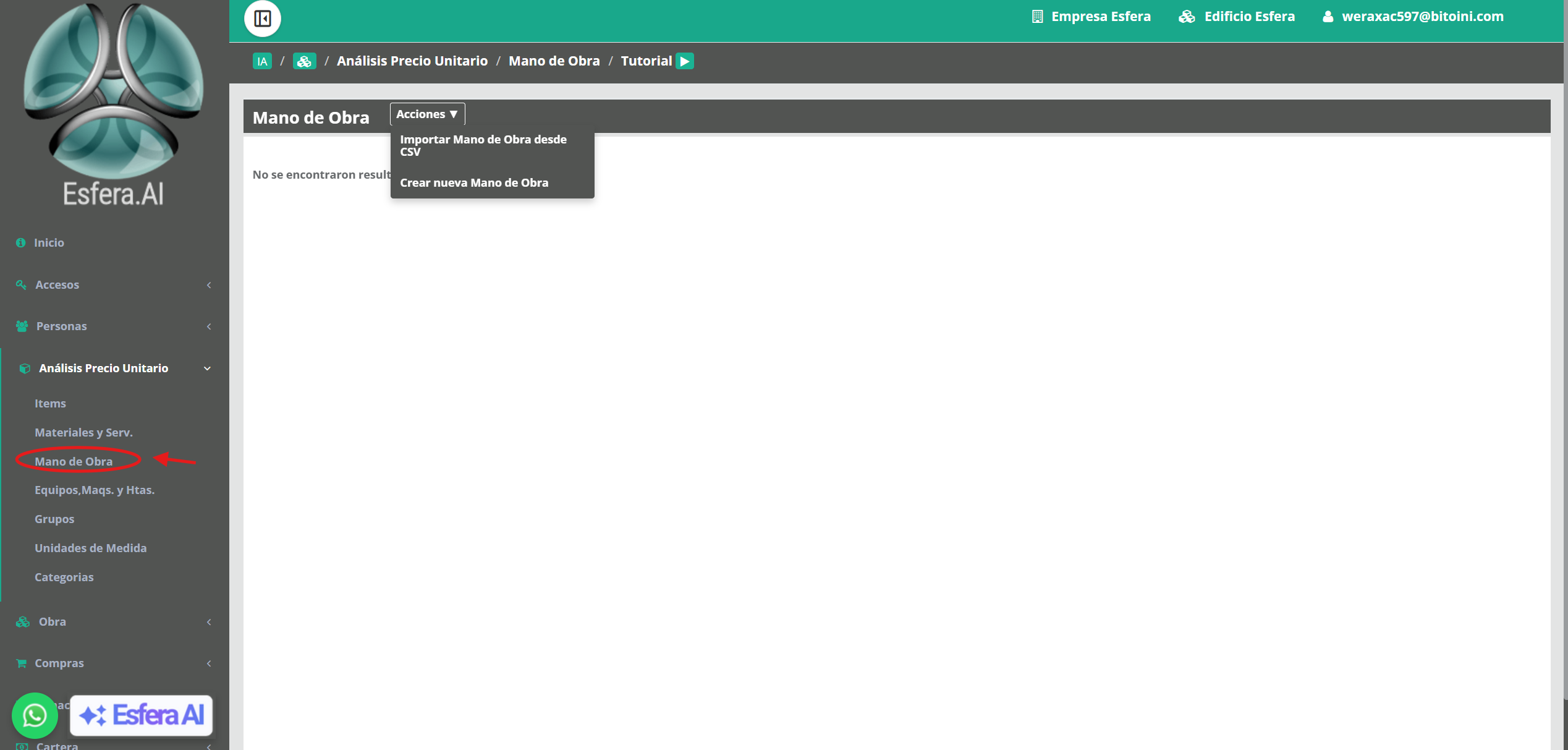The height and width of the screenshot is (750, 1568).
Task: Open Equipos,Maqs. y Htas. item
Action: (x=95, y=490)
